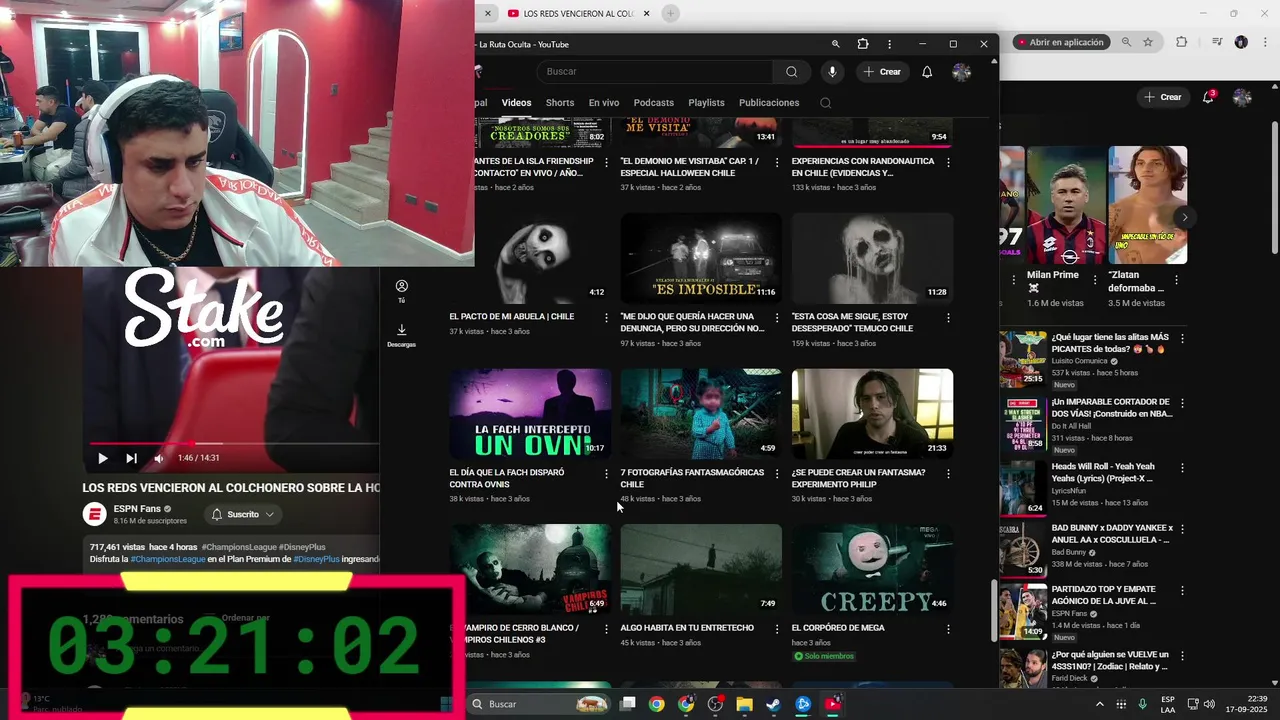
Task: Click the #DisneyPlus hashtag next to view count
Action: [302, 547]
